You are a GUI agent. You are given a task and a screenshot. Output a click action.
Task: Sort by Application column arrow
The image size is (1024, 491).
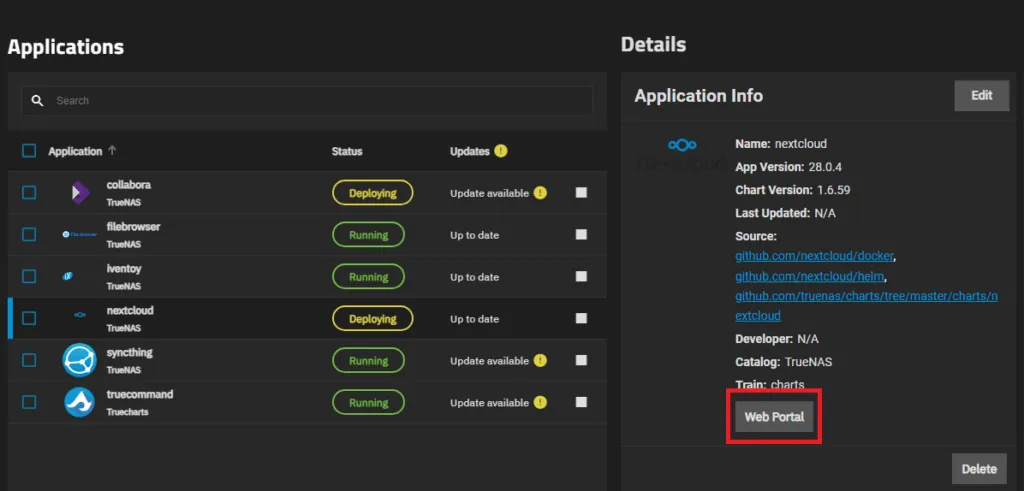click(112, 151)
